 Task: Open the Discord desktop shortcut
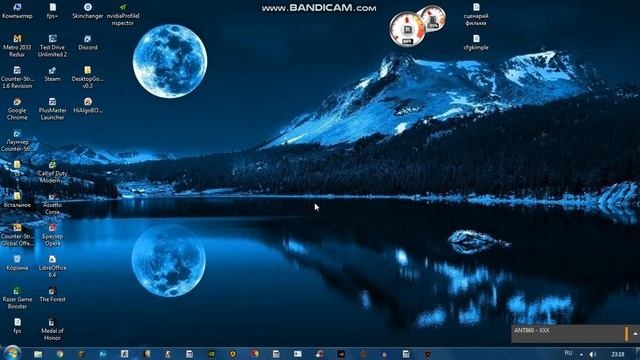pyautogui.click(x=88, y=43)
